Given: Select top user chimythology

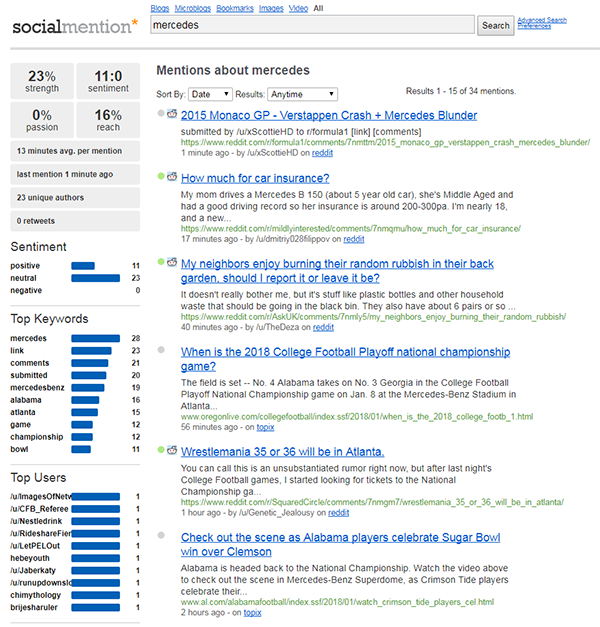Looking at the screenshot, I should [x=36, y=596].
